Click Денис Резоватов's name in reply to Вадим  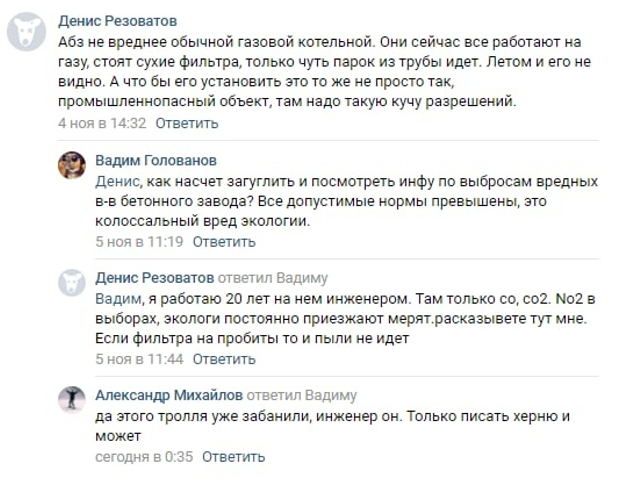(155, 278)
